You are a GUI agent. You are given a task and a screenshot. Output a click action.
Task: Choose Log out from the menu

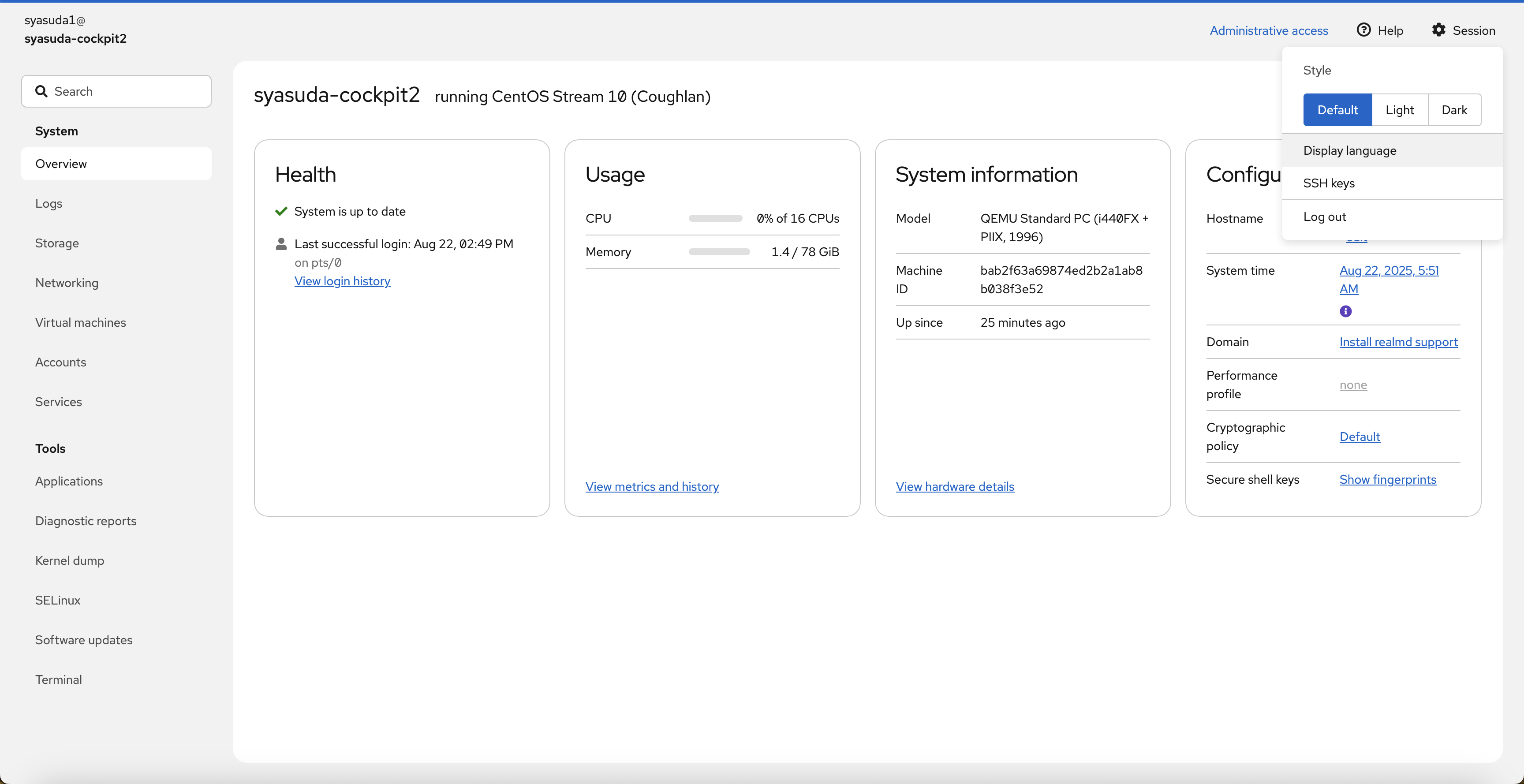pyautogui.click(x=1324, y=217)
